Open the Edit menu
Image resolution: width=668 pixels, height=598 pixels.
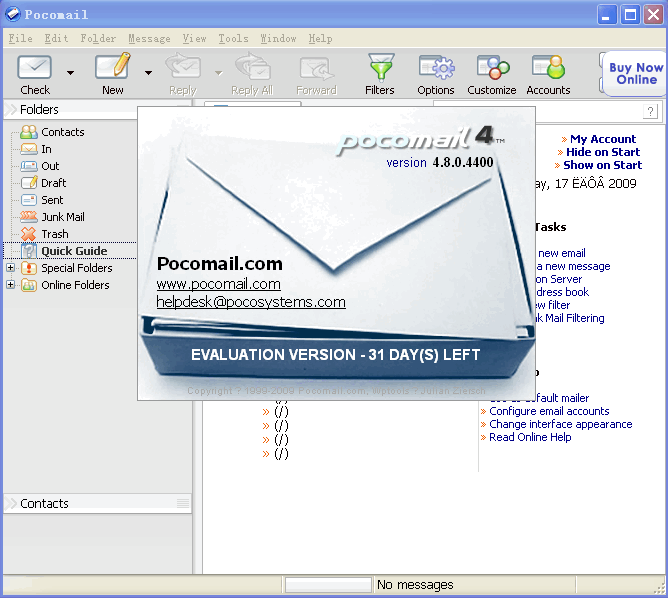[x=56, y=38]
